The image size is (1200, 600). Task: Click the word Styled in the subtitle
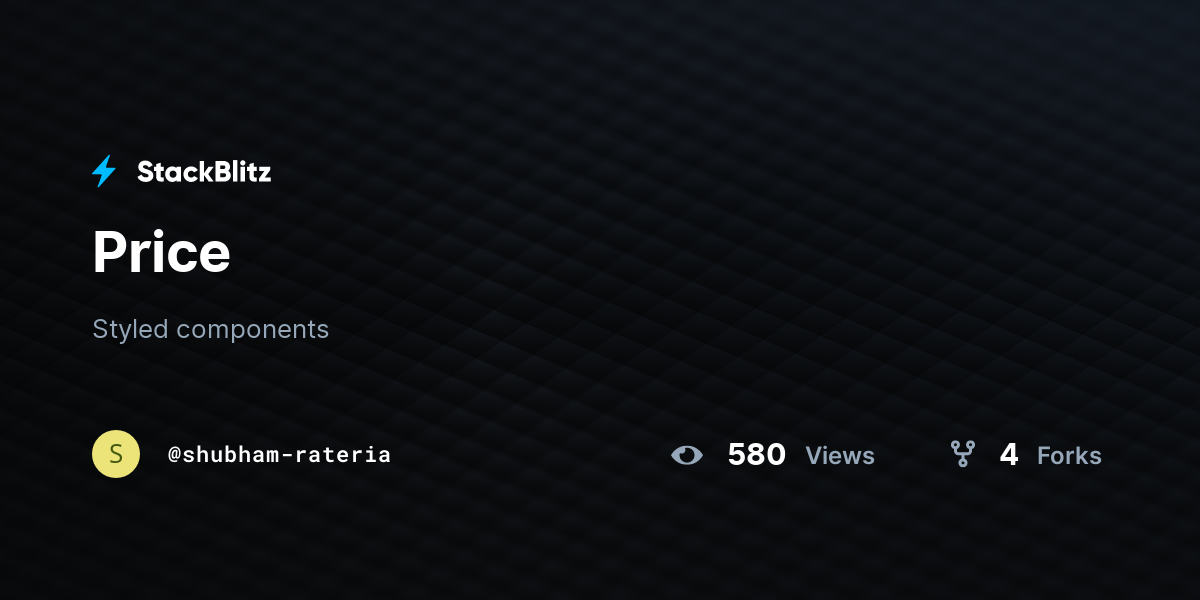(130, 329)
